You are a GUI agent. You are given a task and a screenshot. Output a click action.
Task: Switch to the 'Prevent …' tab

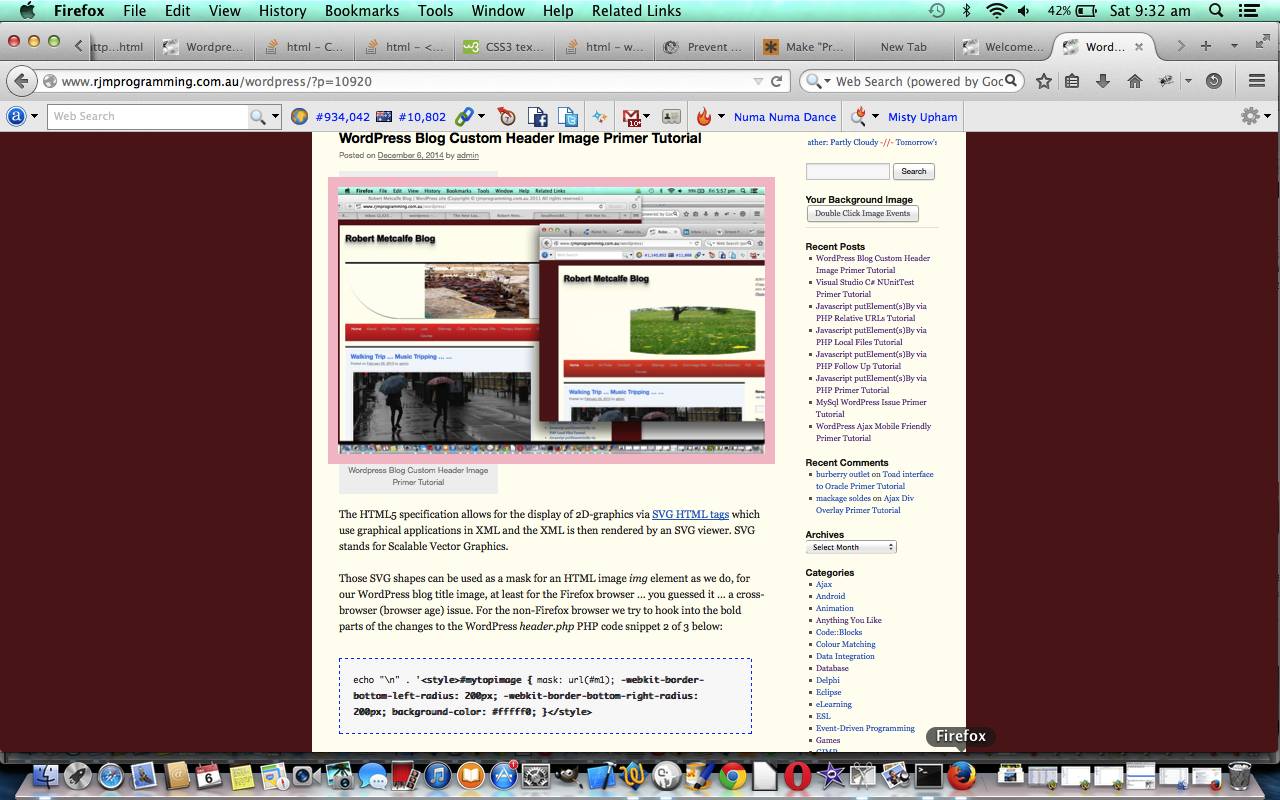point(704,46)
